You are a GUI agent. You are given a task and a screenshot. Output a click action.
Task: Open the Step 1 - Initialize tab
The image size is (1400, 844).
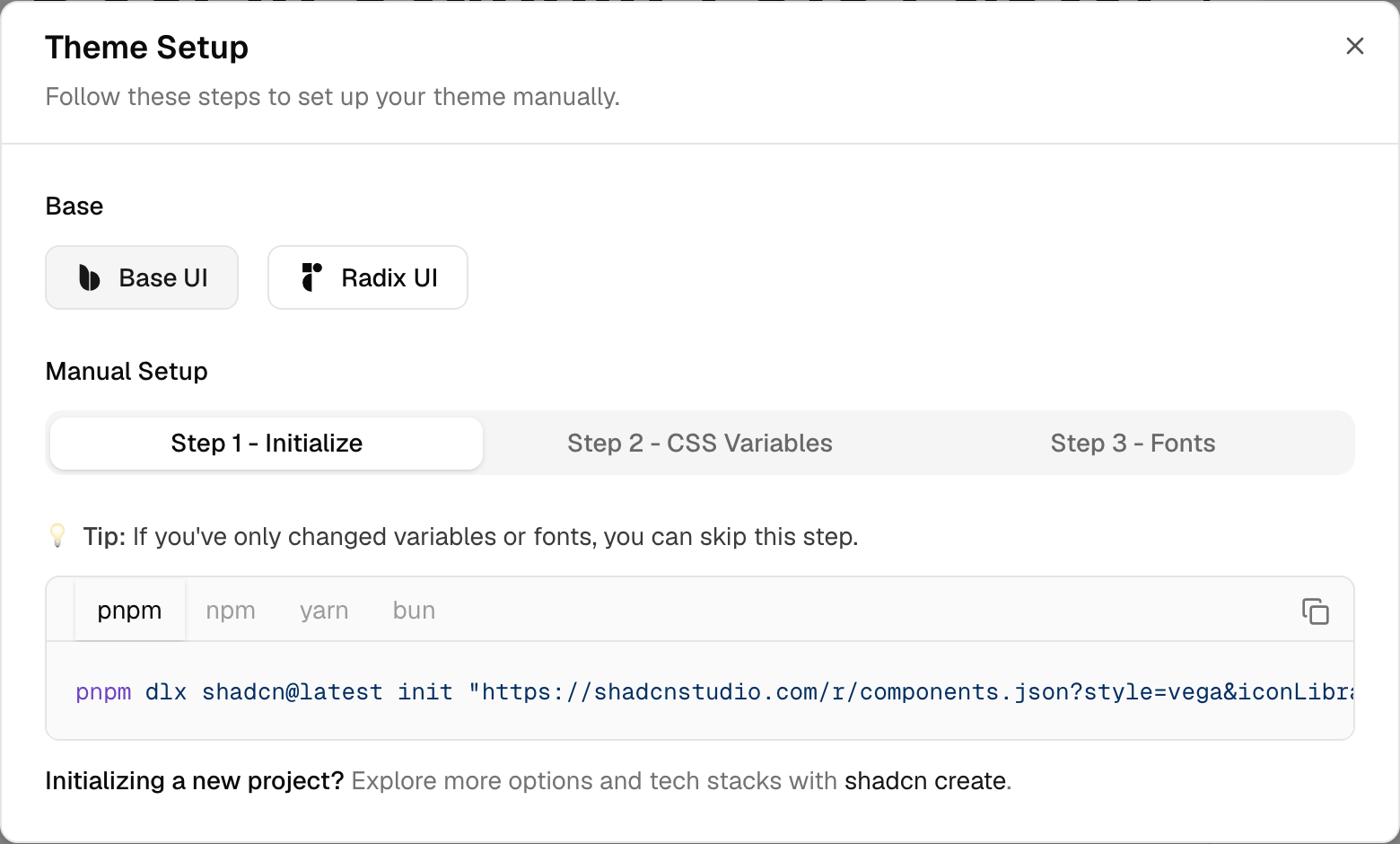click(267, 443)
